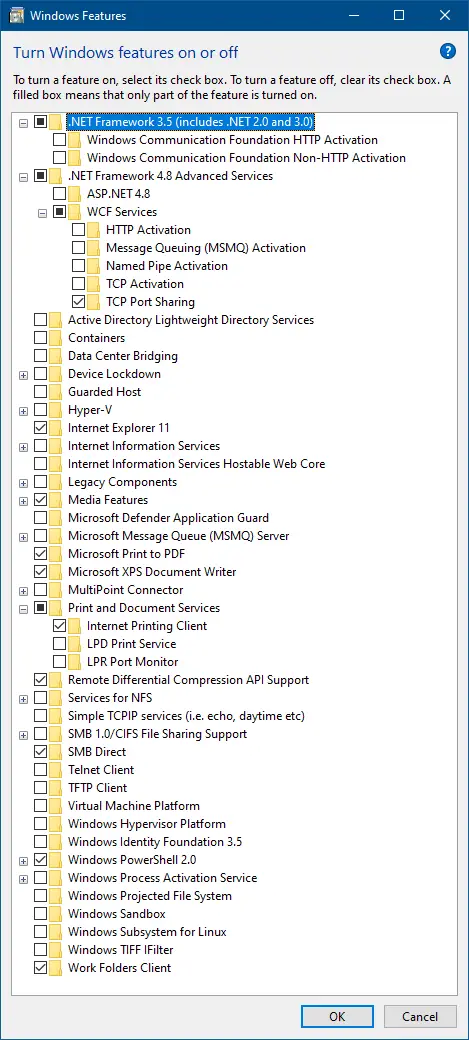Enable the Windows Sandbox checkbox
469x1040 pixels.
pos(40,914)
